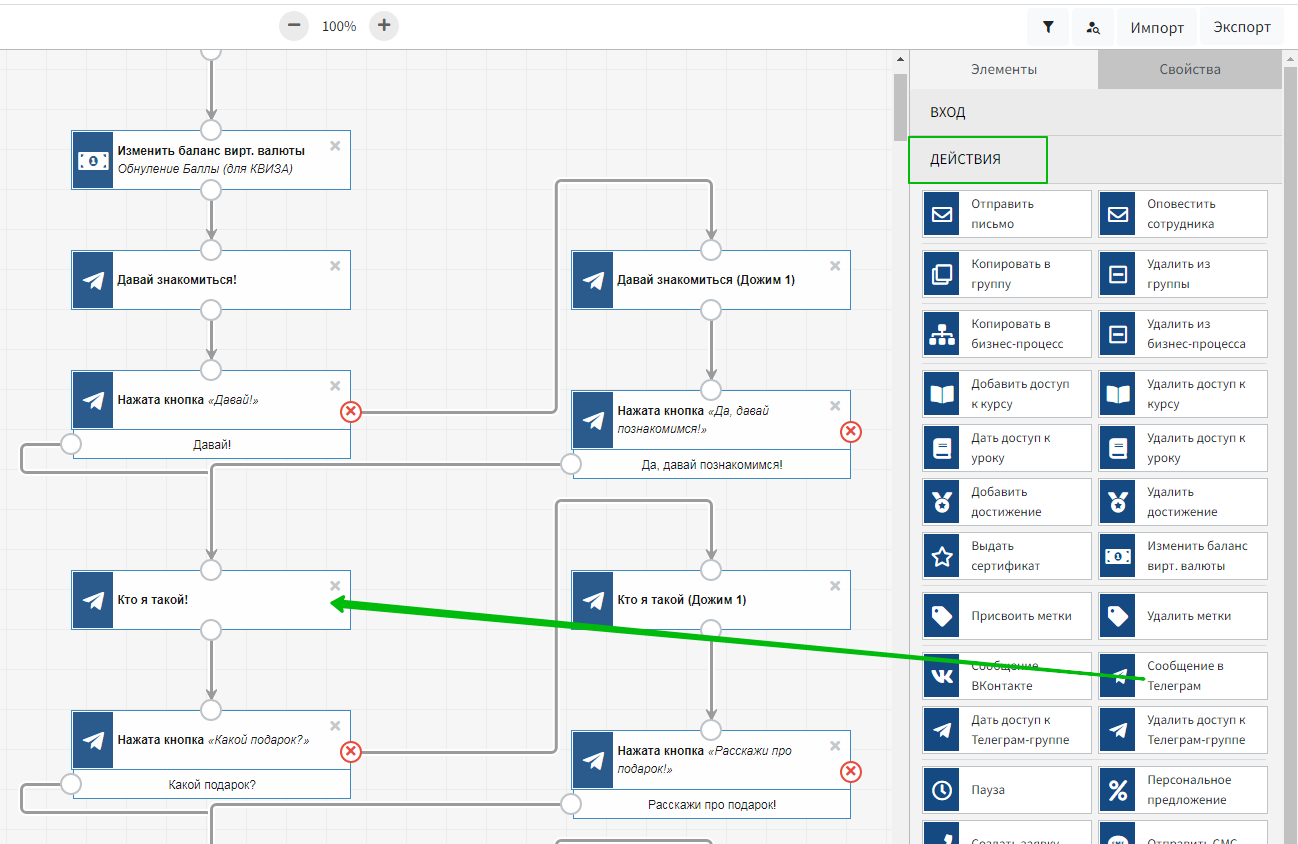Zoom in using the plus button
The height and width of the screenshot is (844, 1298).
[x=384, y=26]
